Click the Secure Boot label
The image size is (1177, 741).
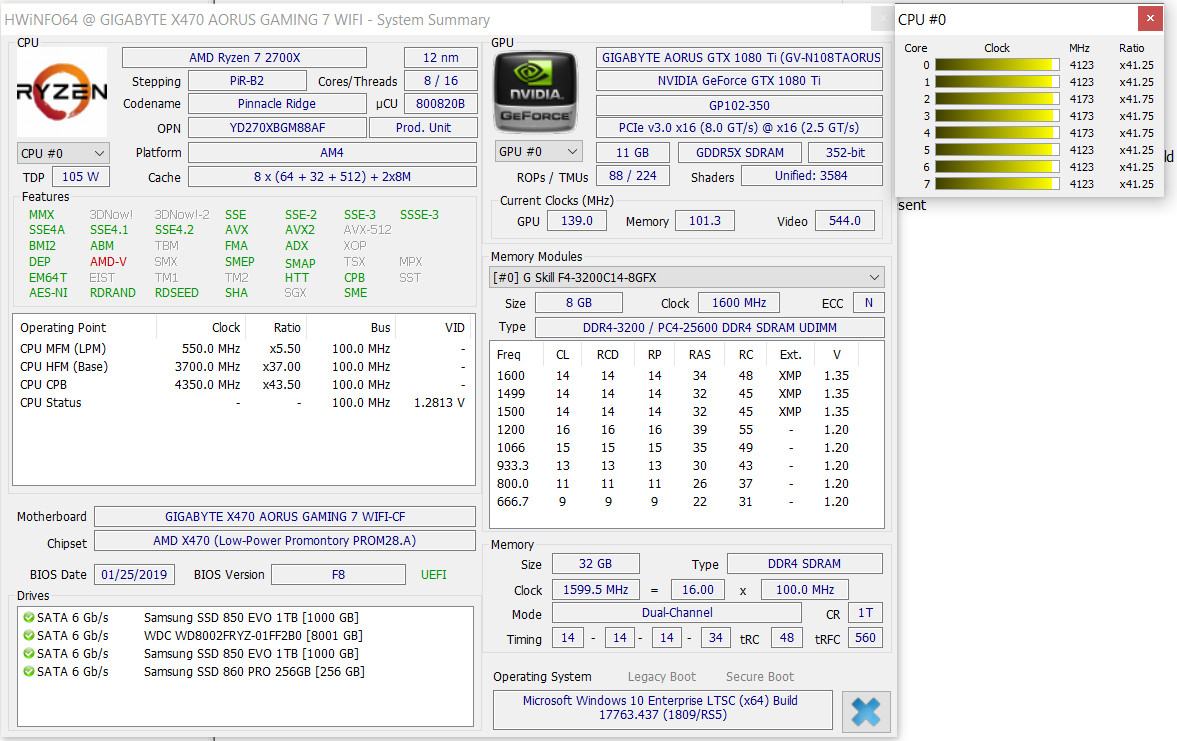[x=759, y=676]
